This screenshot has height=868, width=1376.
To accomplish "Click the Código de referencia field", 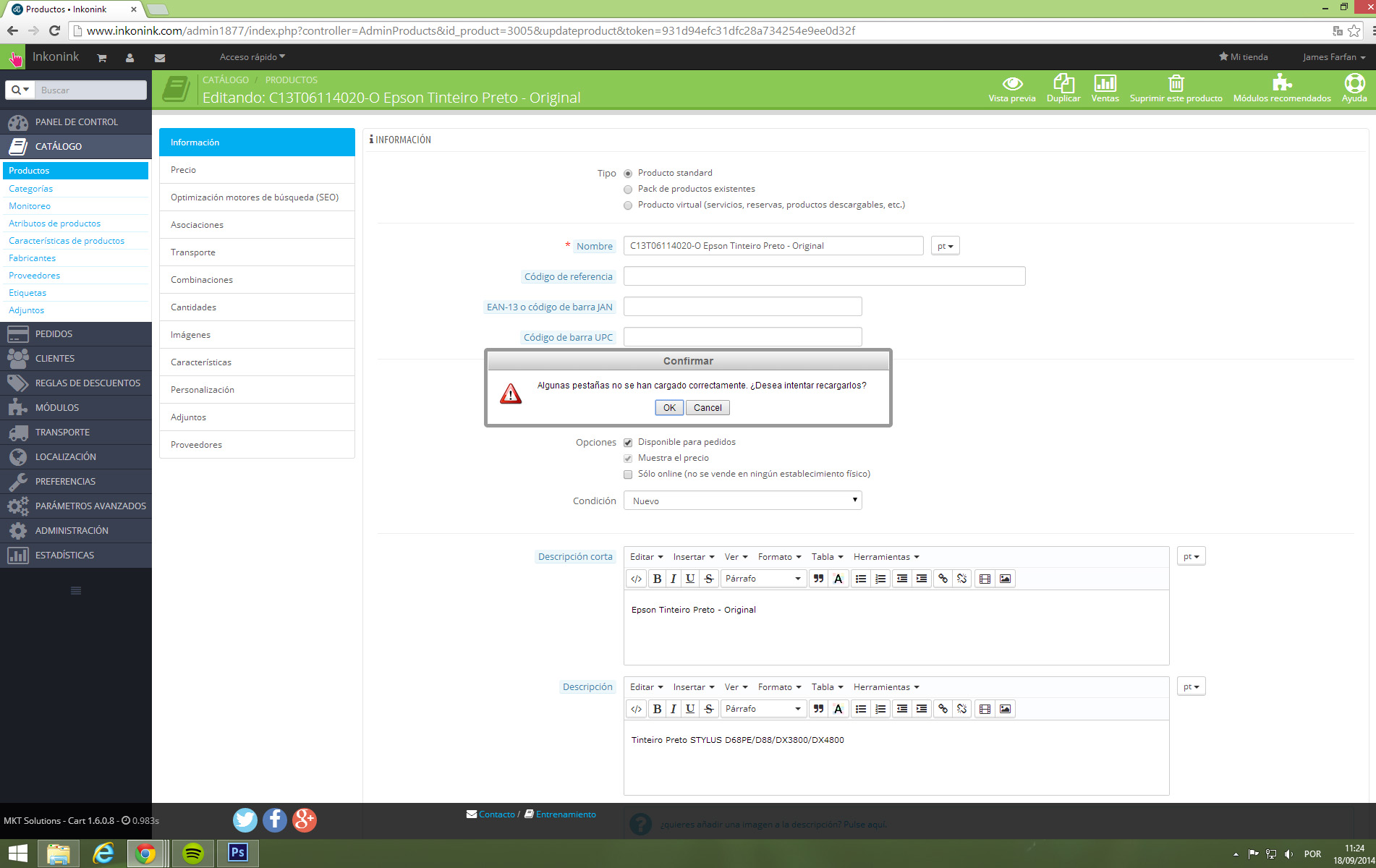I will [824, 276].
